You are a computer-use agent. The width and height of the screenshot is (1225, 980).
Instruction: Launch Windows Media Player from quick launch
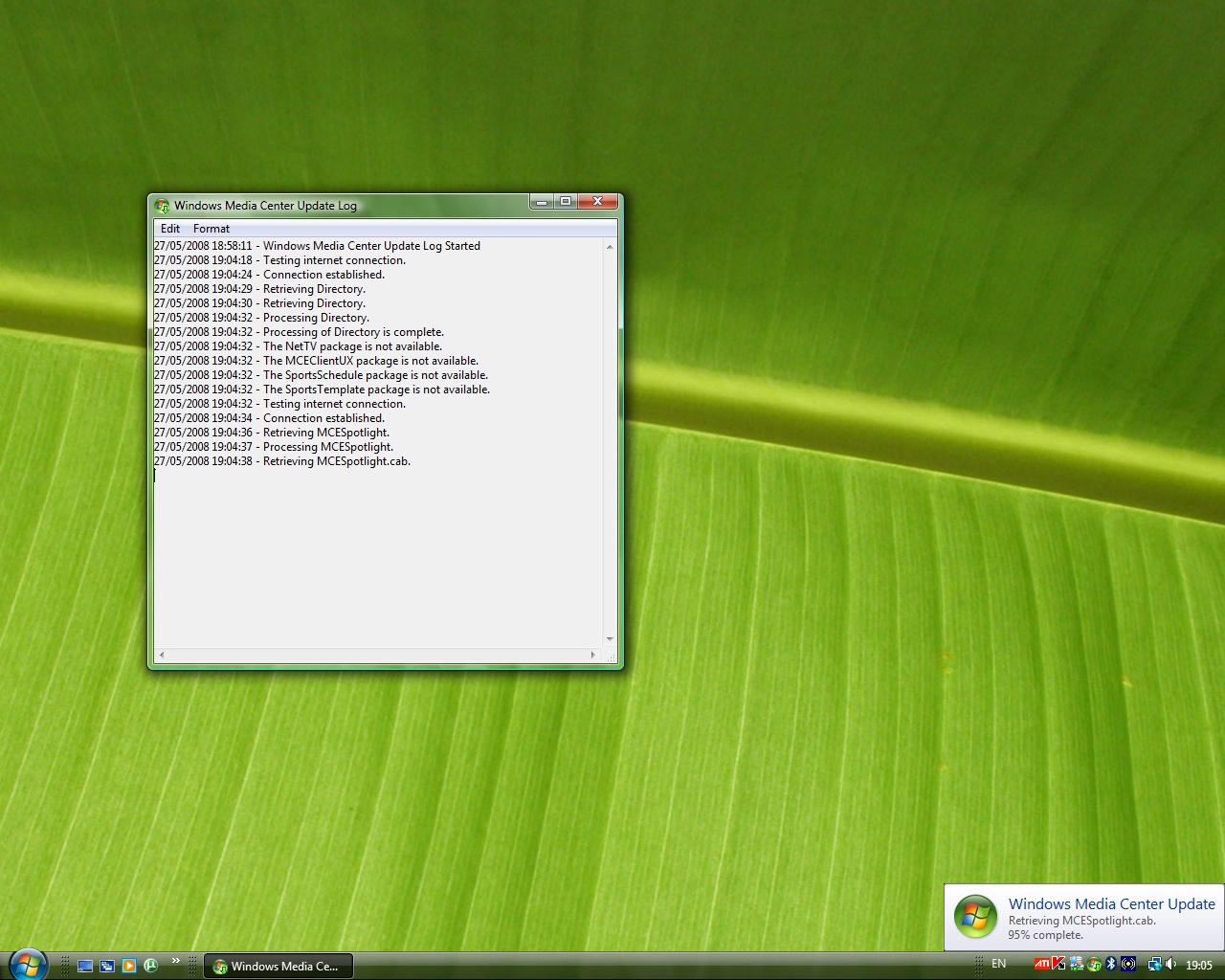tap(129, 966)
